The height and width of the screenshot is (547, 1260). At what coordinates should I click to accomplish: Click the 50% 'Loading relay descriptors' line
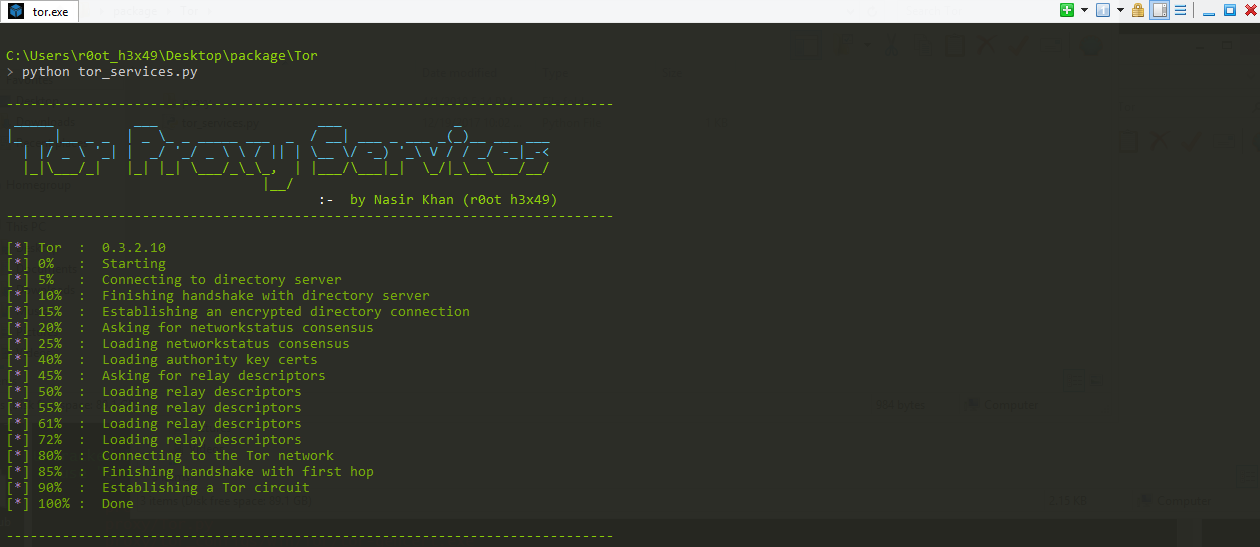tap(154, 392)
